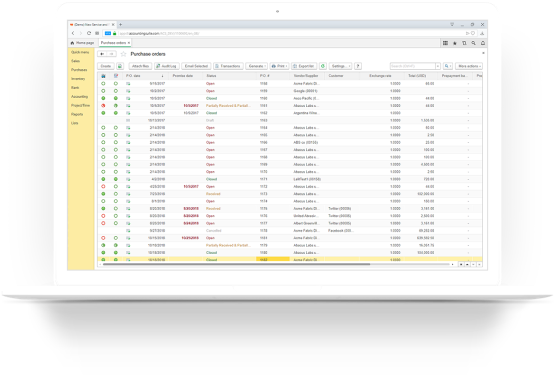The image size is (555, 379).
Task: Open the Reports section in sidebar
Action: pos(77,114)
